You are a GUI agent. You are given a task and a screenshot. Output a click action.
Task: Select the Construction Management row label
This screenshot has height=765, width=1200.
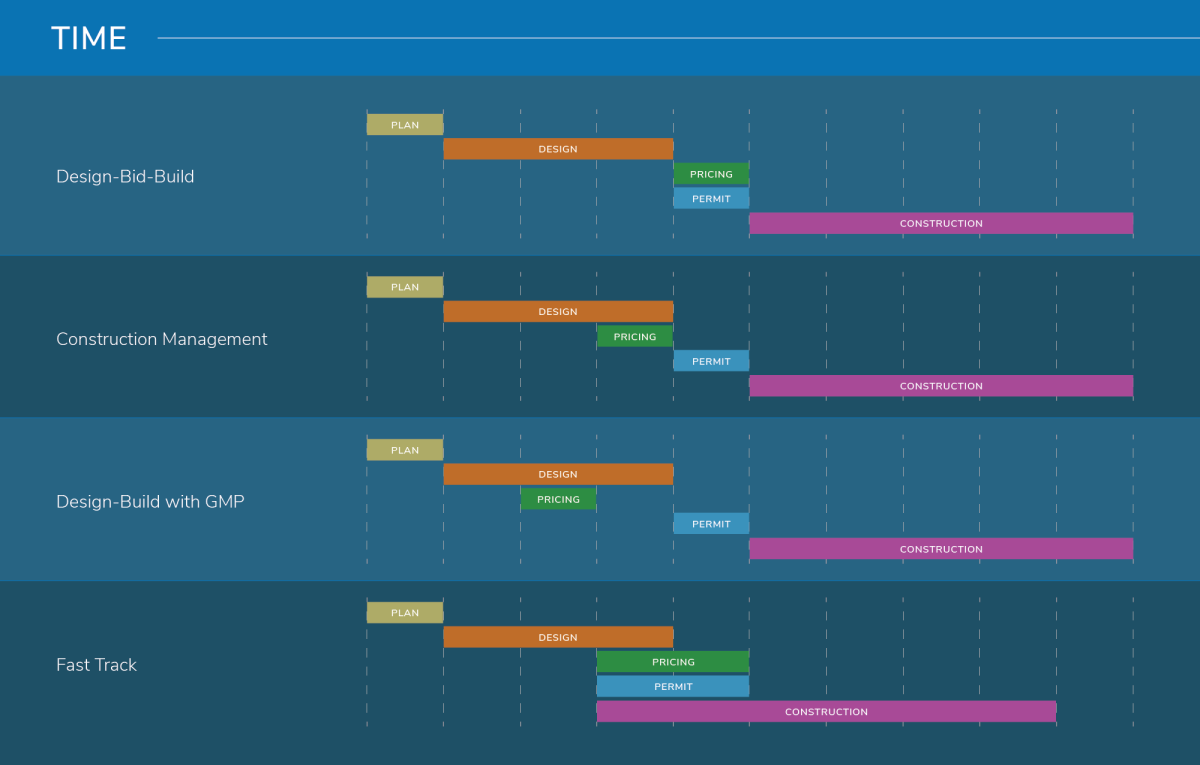click(161, 339)
